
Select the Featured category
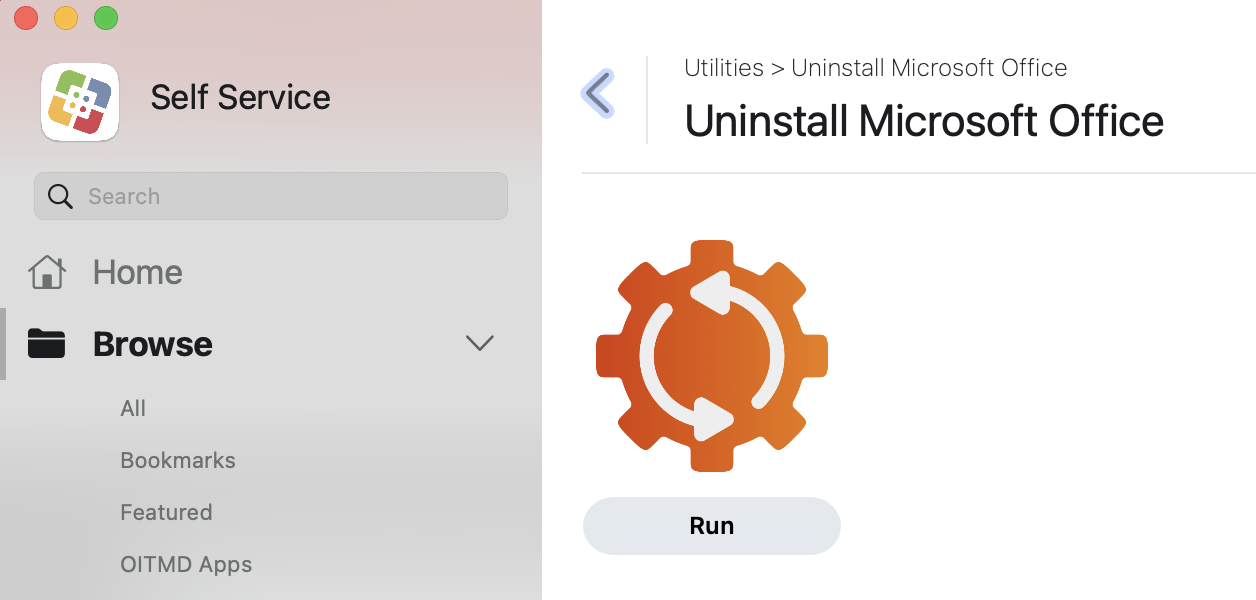(166, 512)
